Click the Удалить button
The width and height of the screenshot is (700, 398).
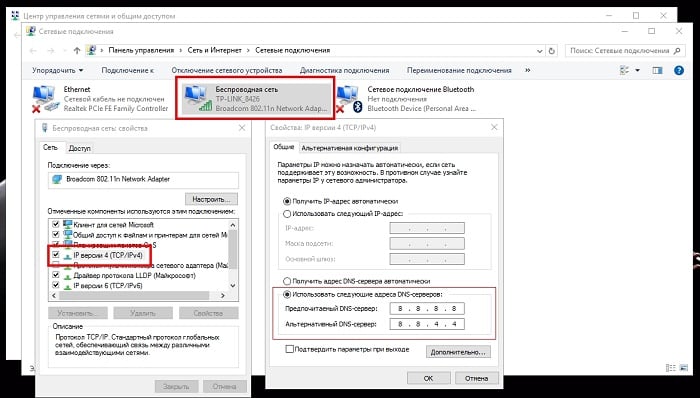(143, 313)
